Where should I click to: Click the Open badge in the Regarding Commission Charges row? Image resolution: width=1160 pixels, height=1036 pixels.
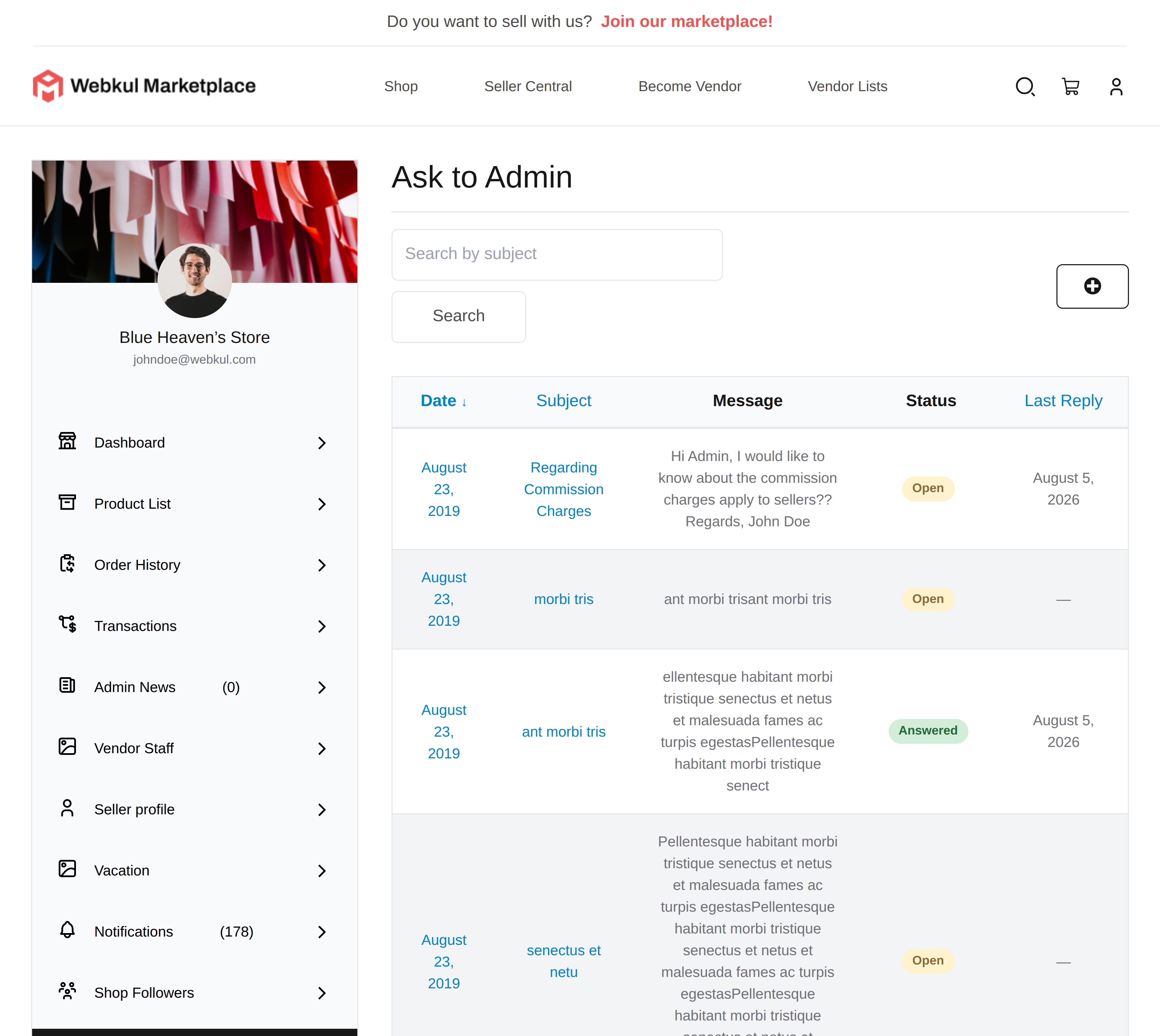click(x=928, y=488)
